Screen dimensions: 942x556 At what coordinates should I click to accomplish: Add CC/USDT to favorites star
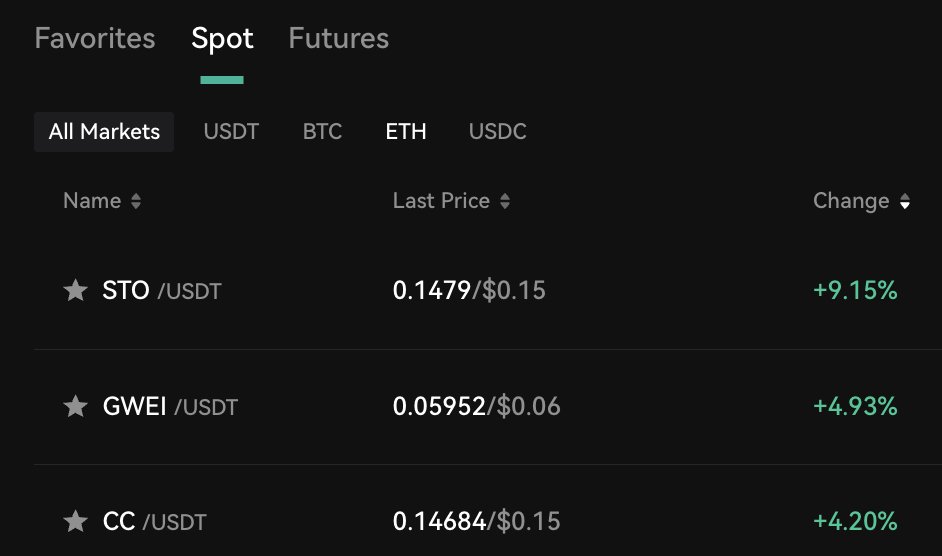click(x=75, y=521)
